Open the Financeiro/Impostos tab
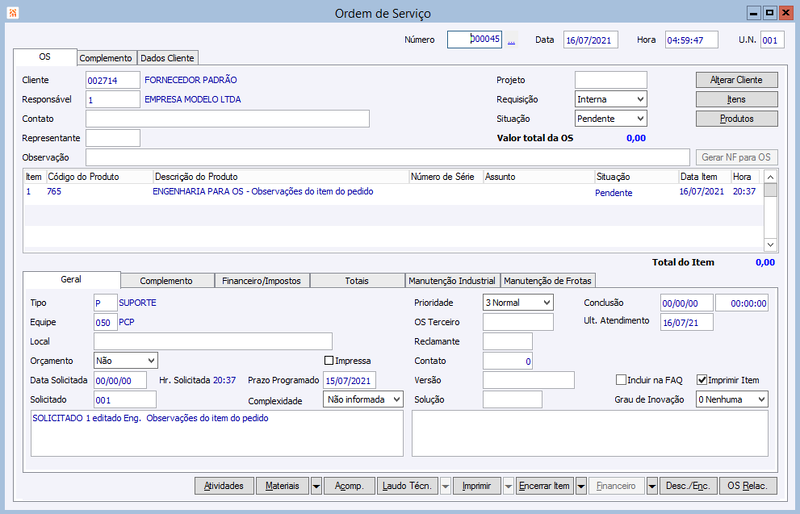Screen dimensions: 800x514 click(x=261, y=281)
